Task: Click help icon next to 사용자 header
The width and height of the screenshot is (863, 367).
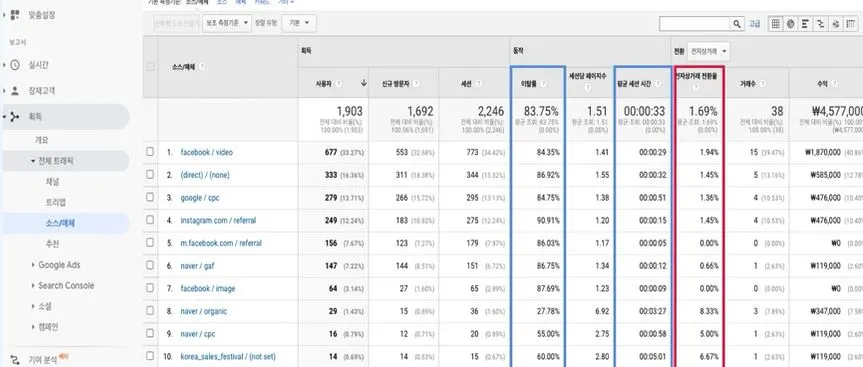Action: pos(338,84)
